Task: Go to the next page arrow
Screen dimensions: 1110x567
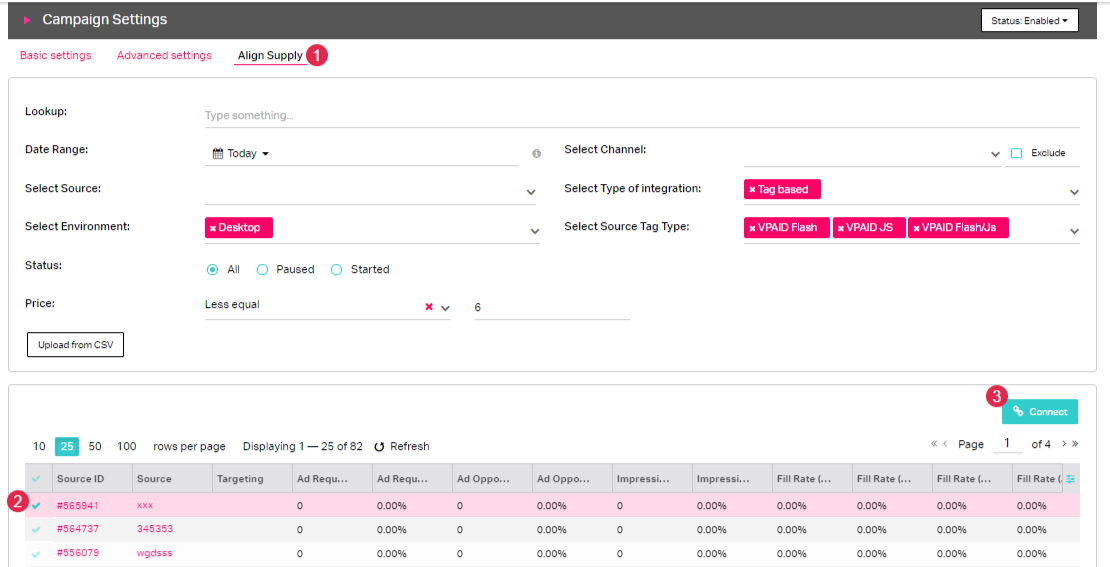Action: click(x=1065, y=444)
